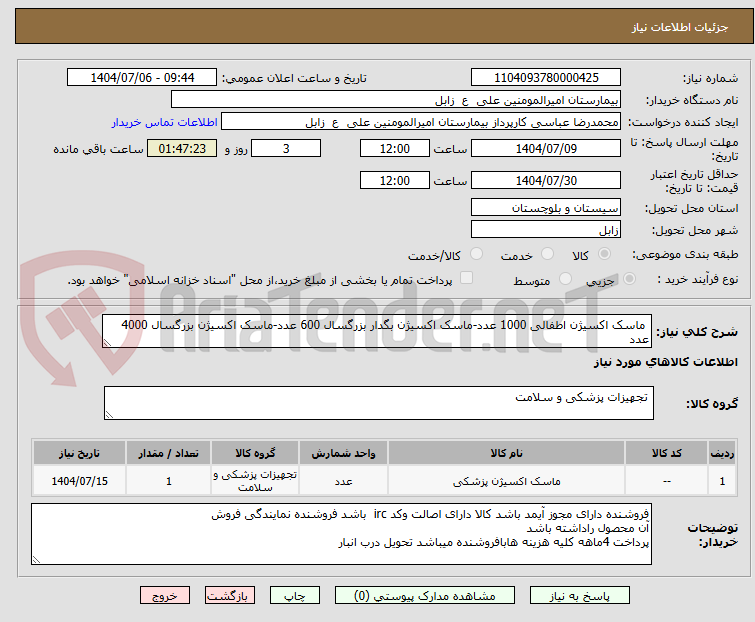The height and width of the screenshot is (622, 755).
Task: Click the کد کالا column header
Action: pos(666,453)
